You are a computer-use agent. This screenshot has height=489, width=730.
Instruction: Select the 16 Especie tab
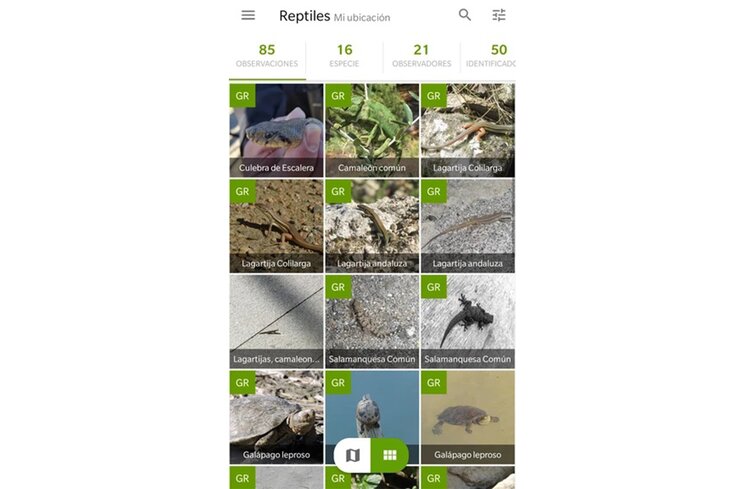(x=345, y=55)
